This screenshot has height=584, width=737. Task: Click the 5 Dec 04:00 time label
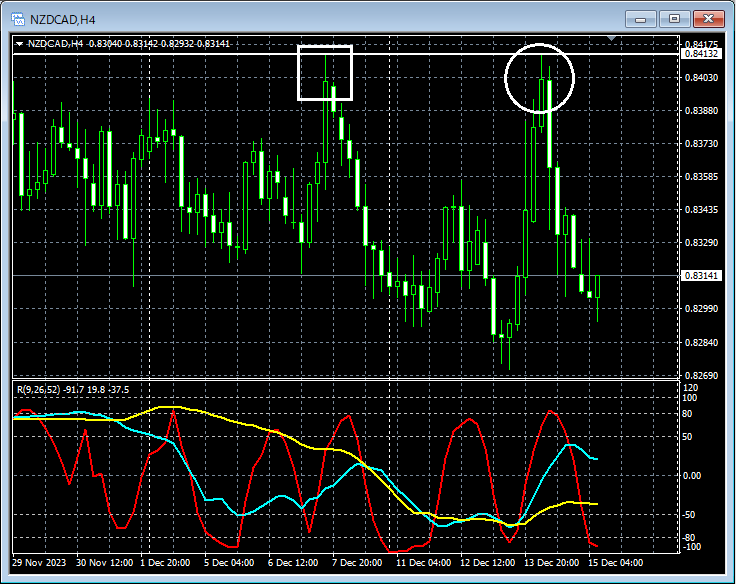(x=229, y=563)
